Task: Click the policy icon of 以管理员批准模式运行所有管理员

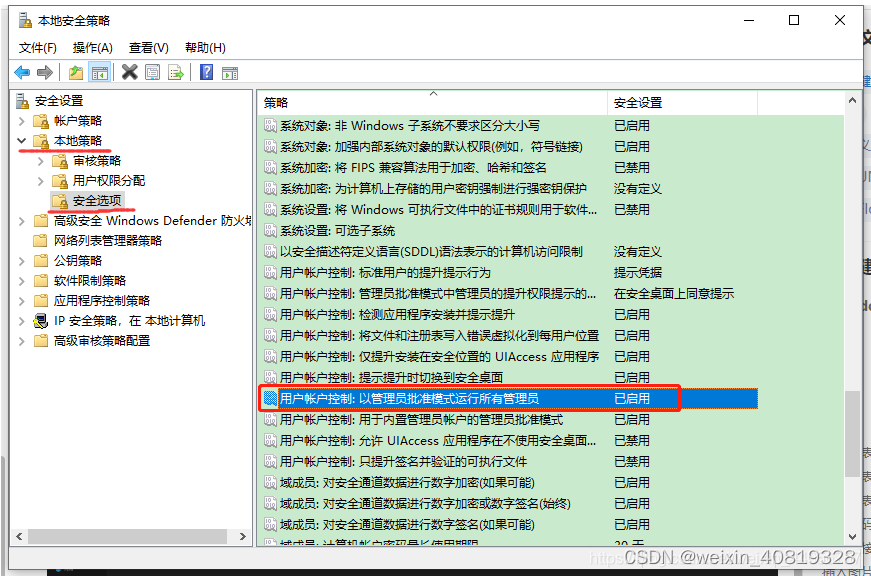Action: [x=271, y=398]
